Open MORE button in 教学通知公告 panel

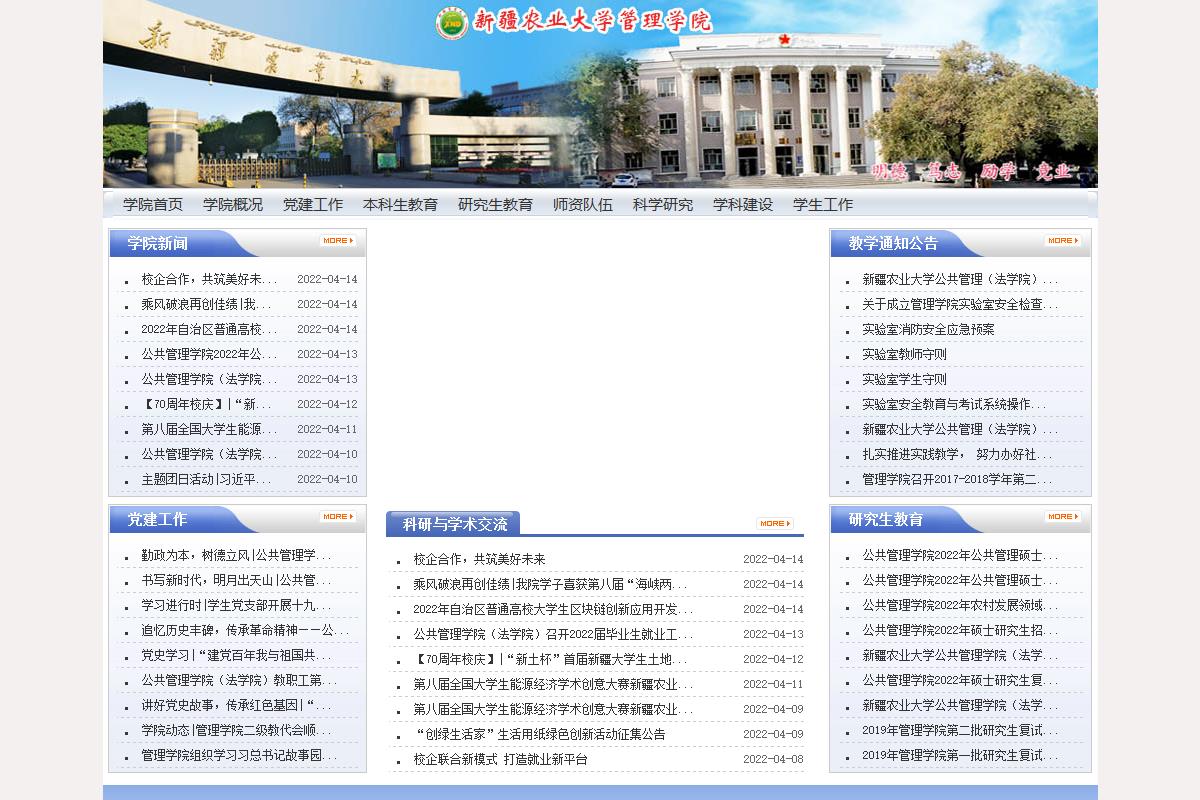click(x=1063, y=241)
